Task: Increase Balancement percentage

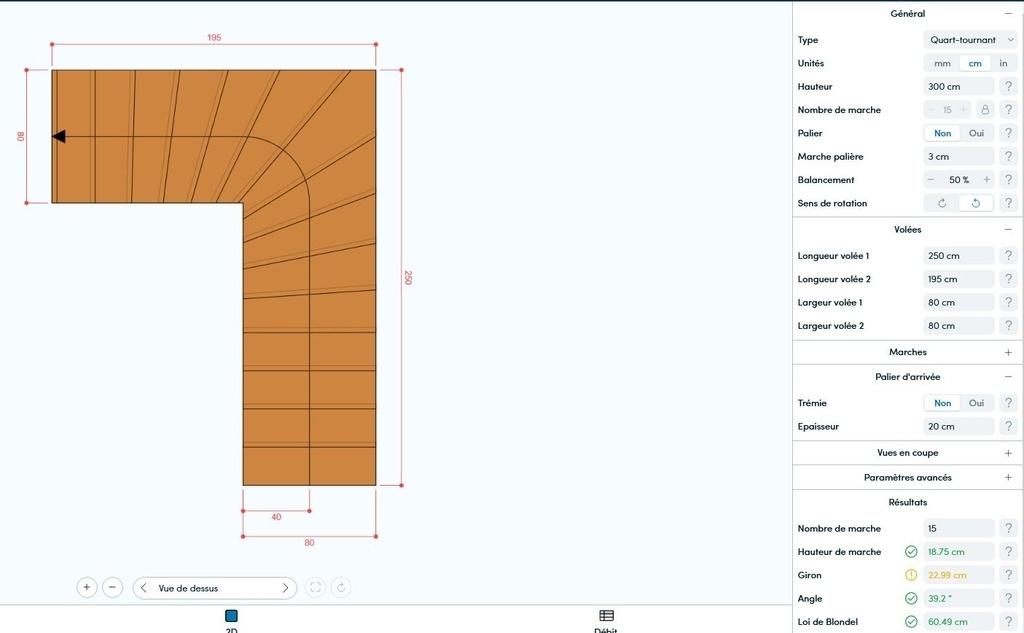Action: (x=986, y=180)
